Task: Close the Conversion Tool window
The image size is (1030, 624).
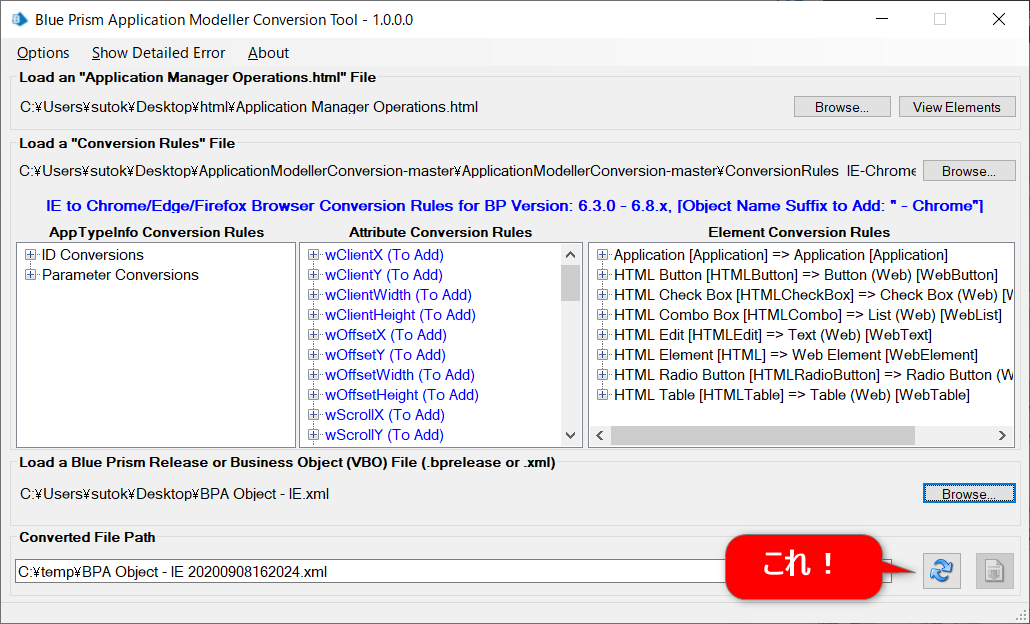Action: [x=998, y=19]
